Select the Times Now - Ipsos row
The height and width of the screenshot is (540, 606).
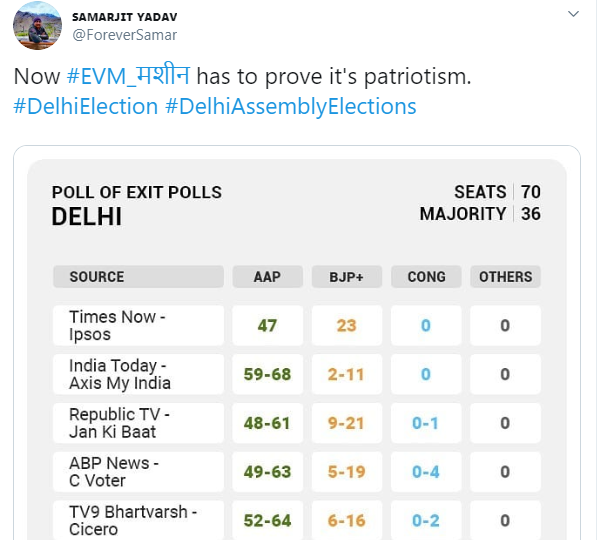tap(297, 325)
